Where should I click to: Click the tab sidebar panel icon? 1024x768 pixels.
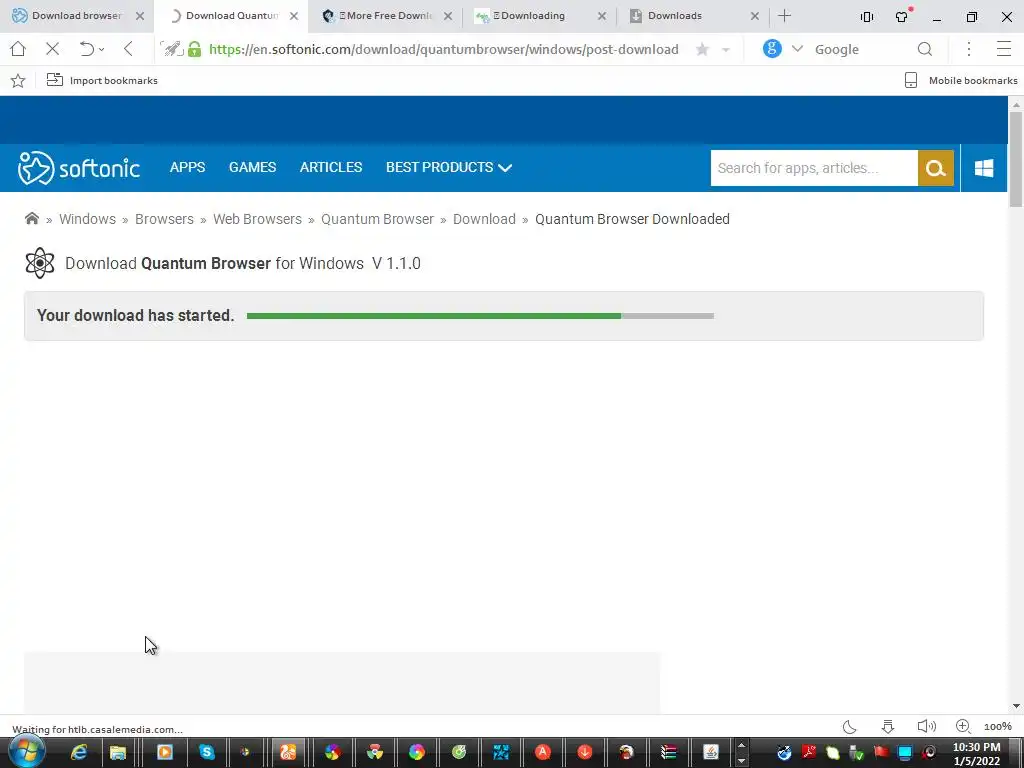coord(867,17)
